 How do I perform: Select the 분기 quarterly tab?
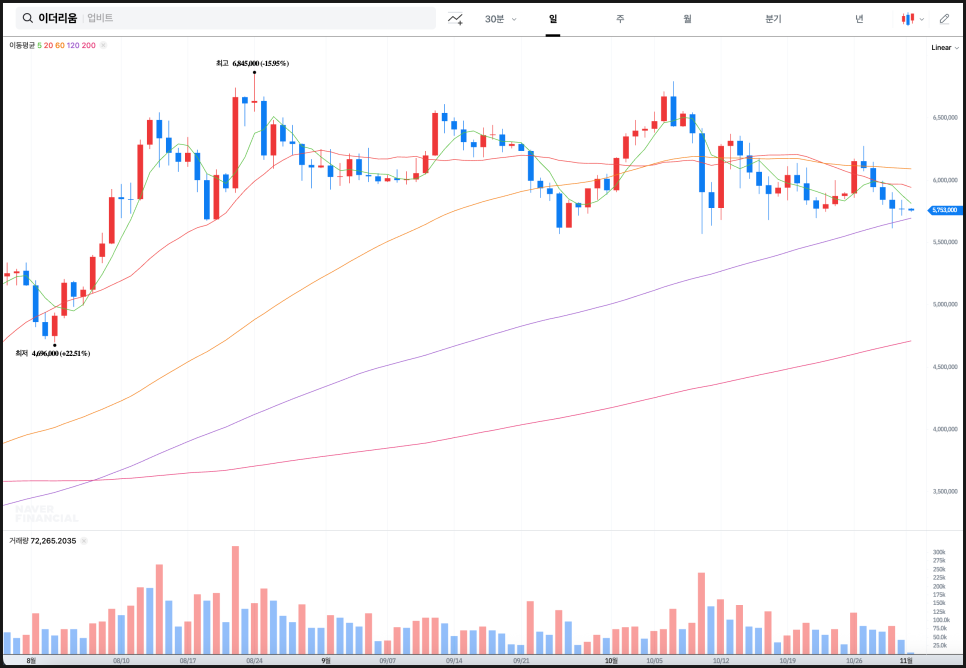click(773, 18)
